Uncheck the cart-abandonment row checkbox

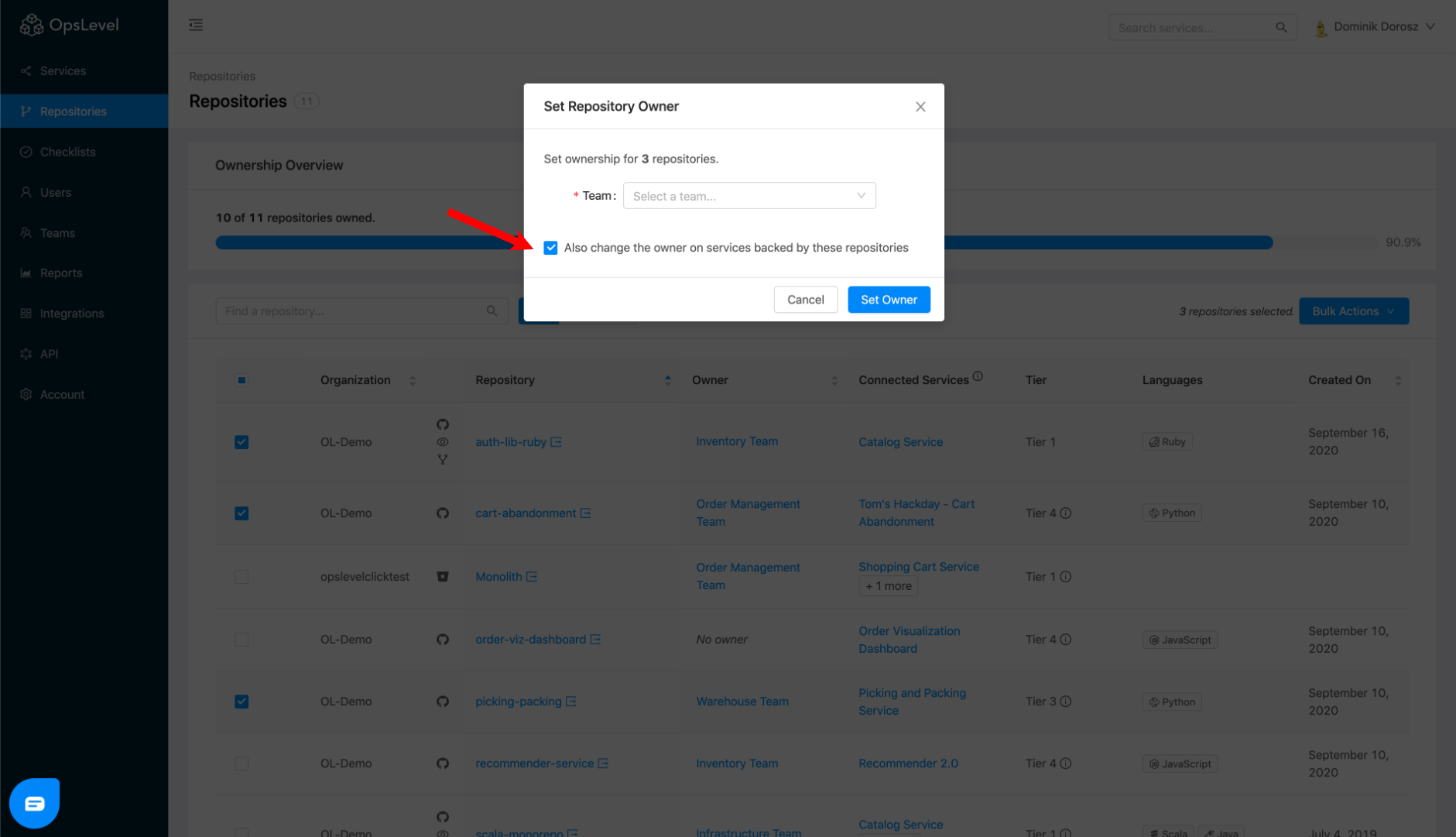pyautogui.click(x=242, y=513)
